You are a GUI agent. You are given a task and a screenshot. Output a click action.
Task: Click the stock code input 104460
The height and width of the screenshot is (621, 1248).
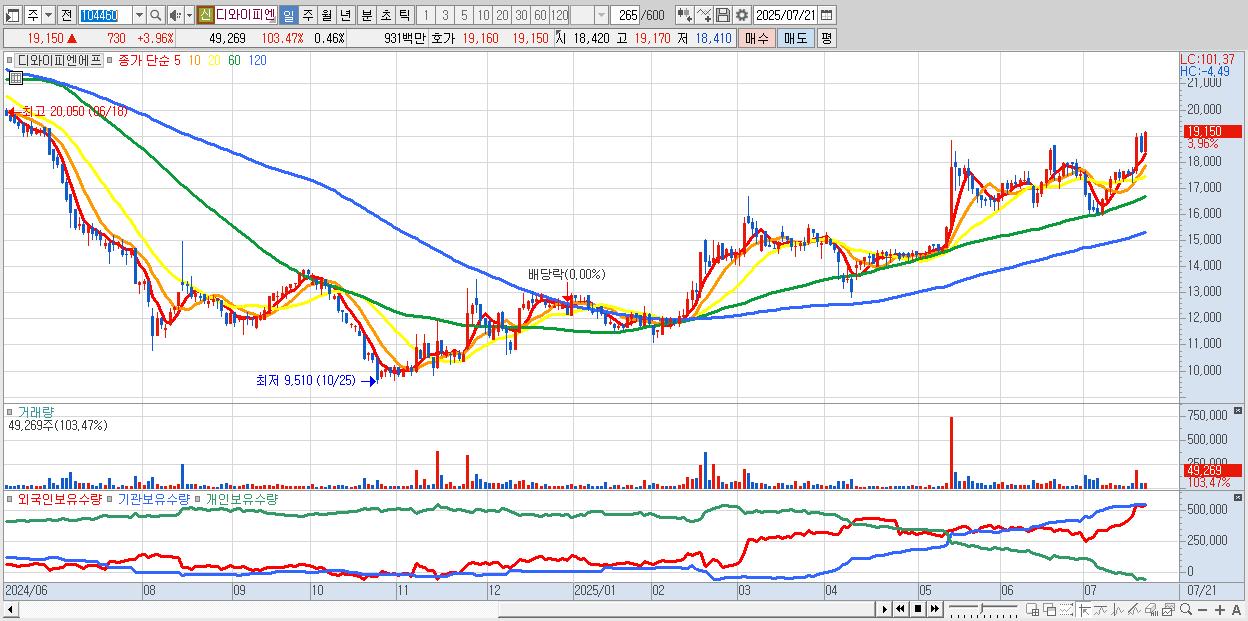[x=104, y=15]
